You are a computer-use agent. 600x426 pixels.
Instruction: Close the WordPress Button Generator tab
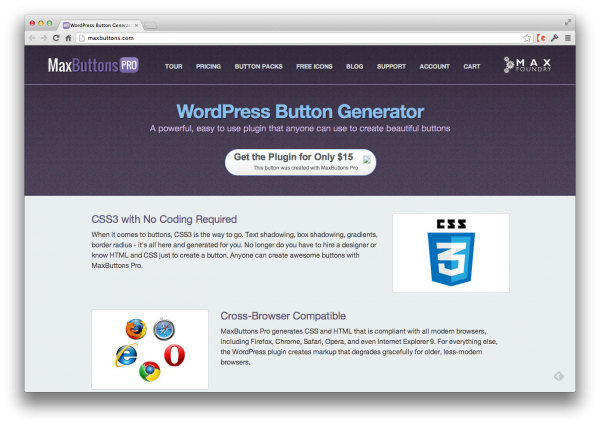click(x=136, y=25)
